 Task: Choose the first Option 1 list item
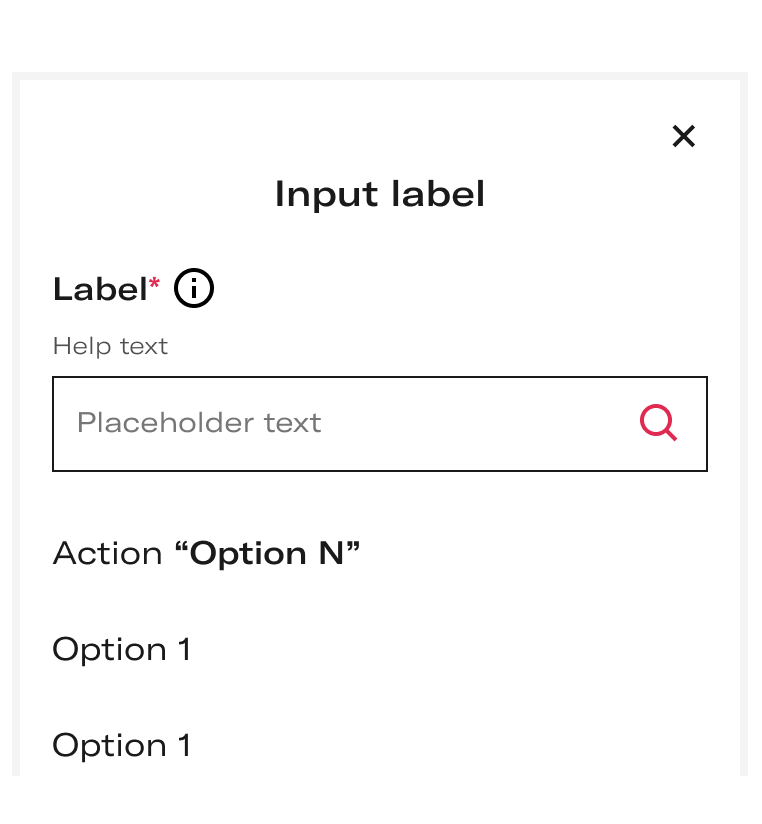[380, 649]
